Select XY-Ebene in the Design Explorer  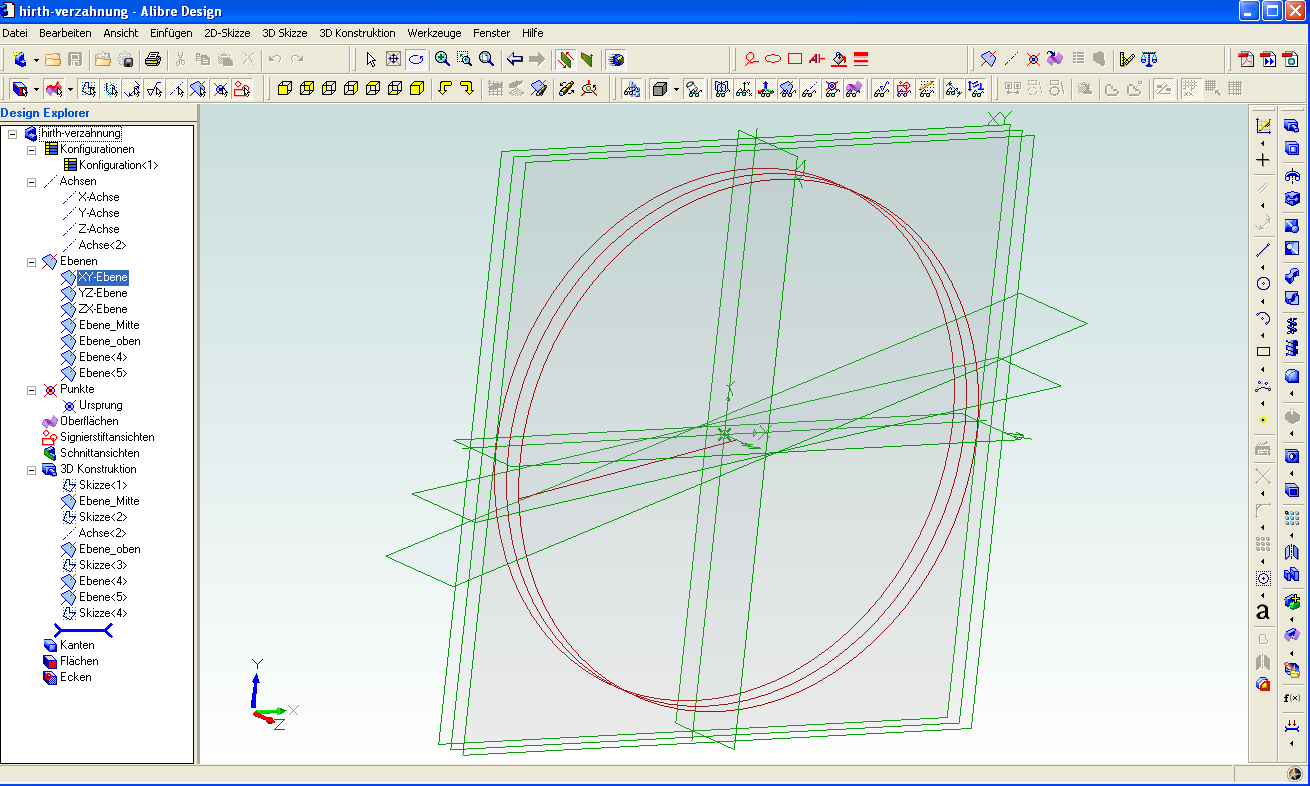(x=103, y=277)
